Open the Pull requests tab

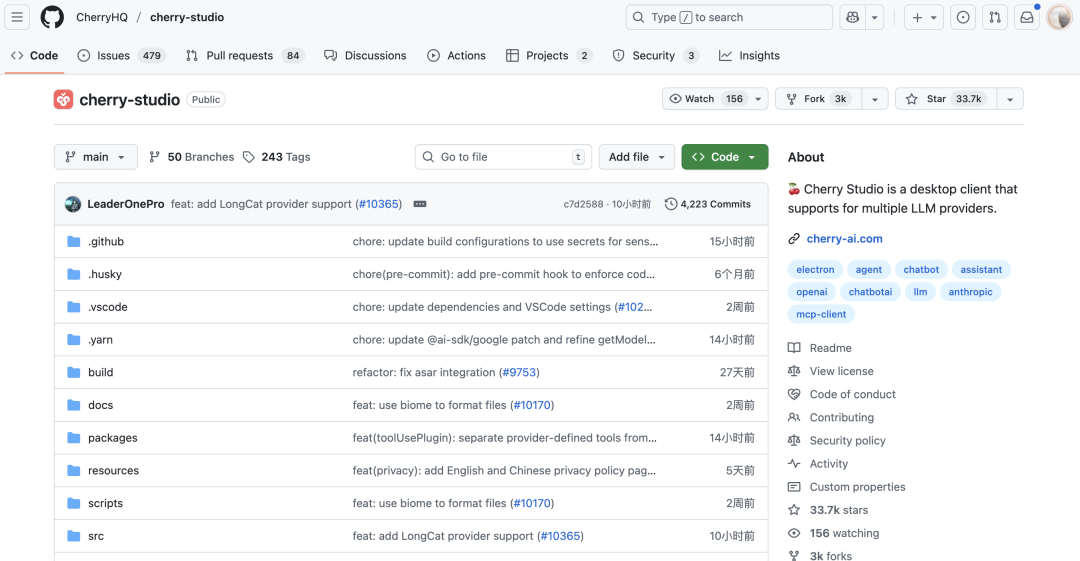coord(245,55)
